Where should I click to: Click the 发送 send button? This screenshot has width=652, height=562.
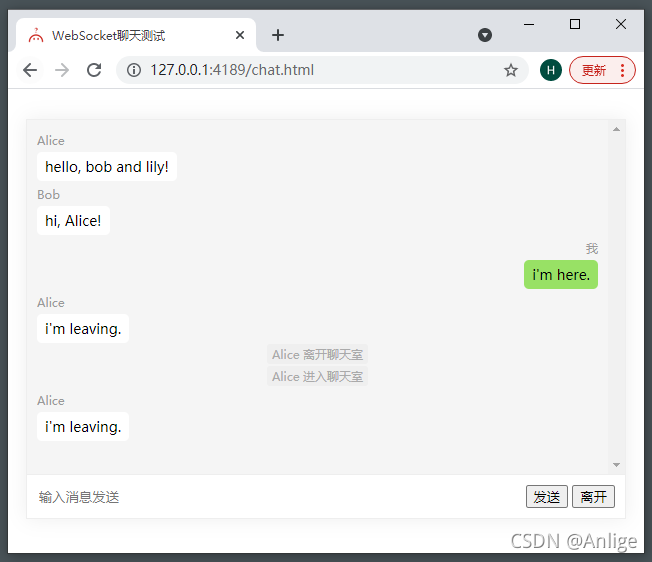(x=546, y=497)
